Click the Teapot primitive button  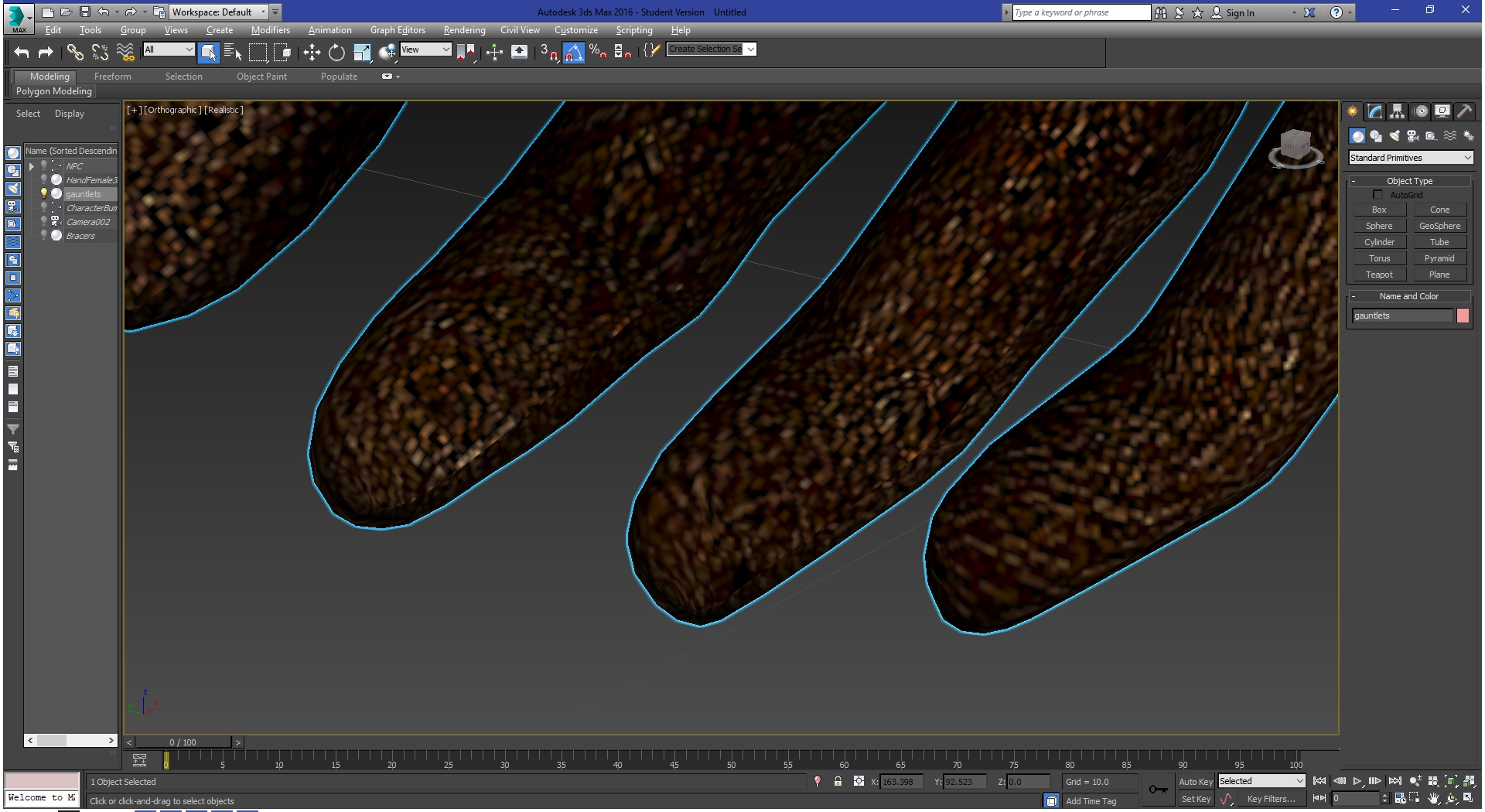(1379, 275)
